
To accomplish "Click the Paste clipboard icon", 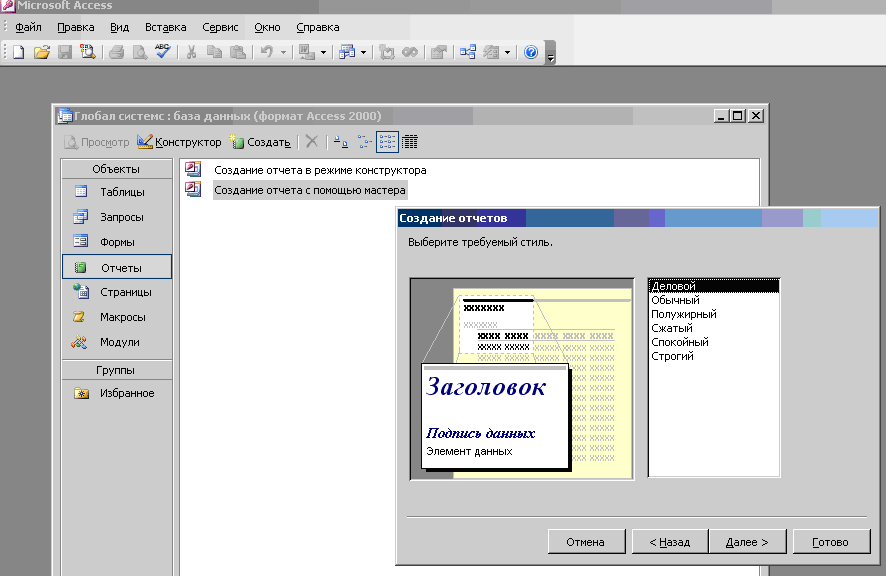I will [238, 53].
